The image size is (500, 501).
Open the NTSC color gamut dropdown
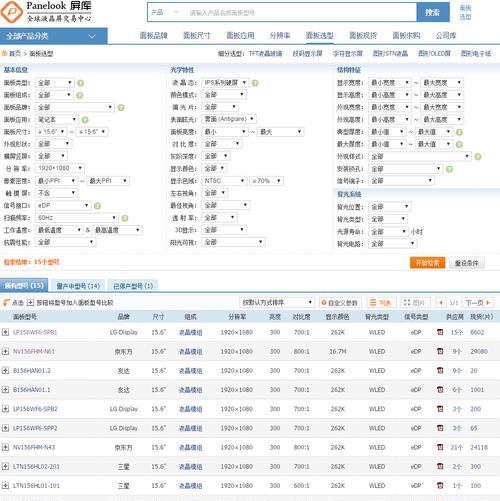point(224,181)
